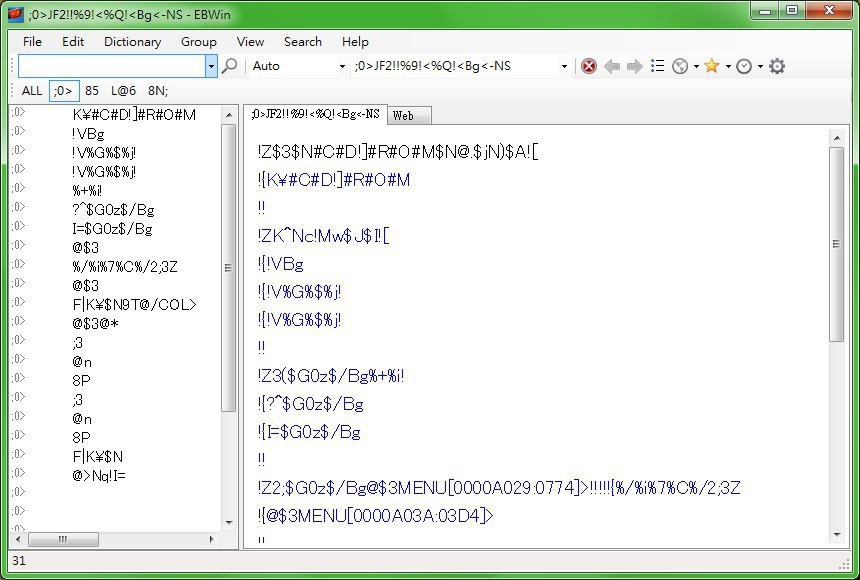
Task: Click the magnifier search icon
Action: [x=229, y=66]
